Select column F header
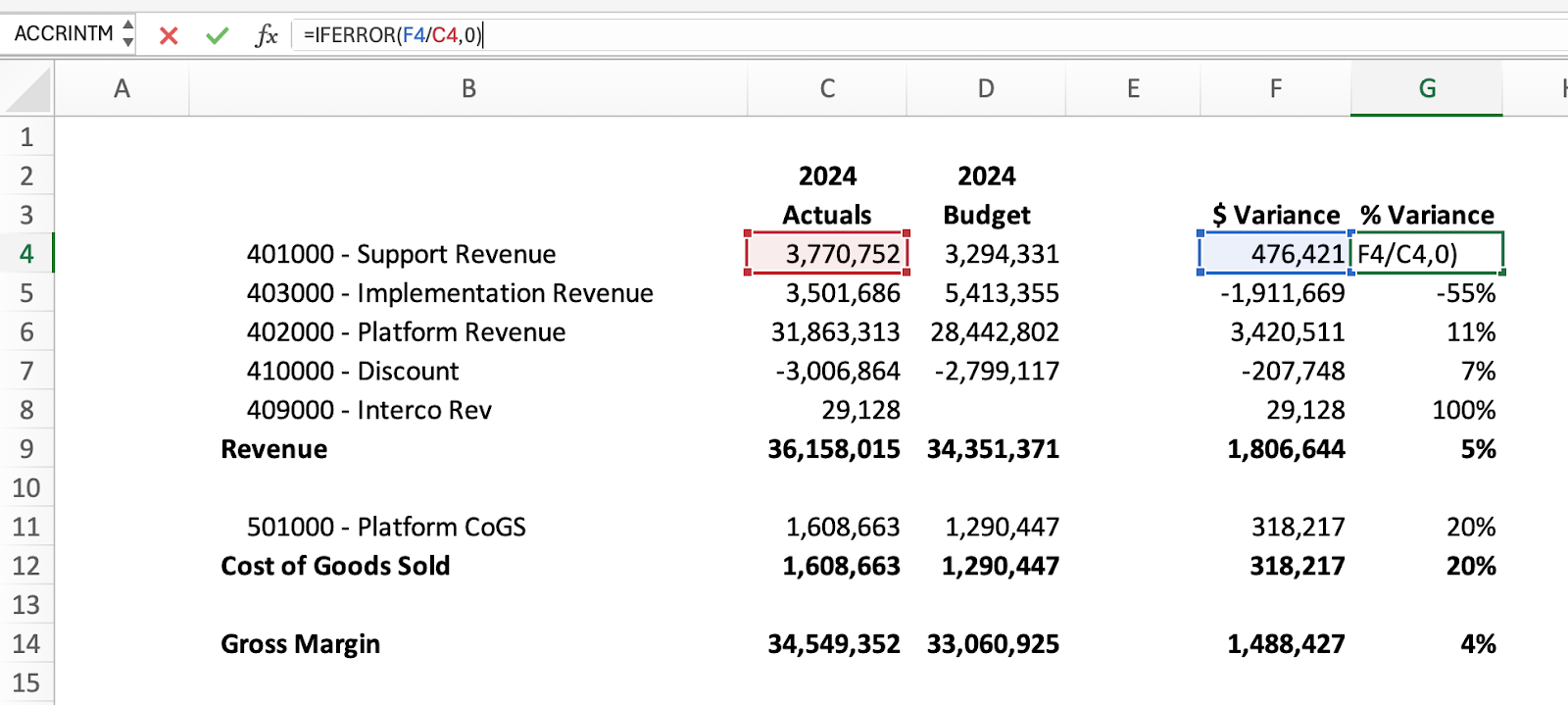Image resolution: width=1568 pixels, height=705 pixels. 1275,89
